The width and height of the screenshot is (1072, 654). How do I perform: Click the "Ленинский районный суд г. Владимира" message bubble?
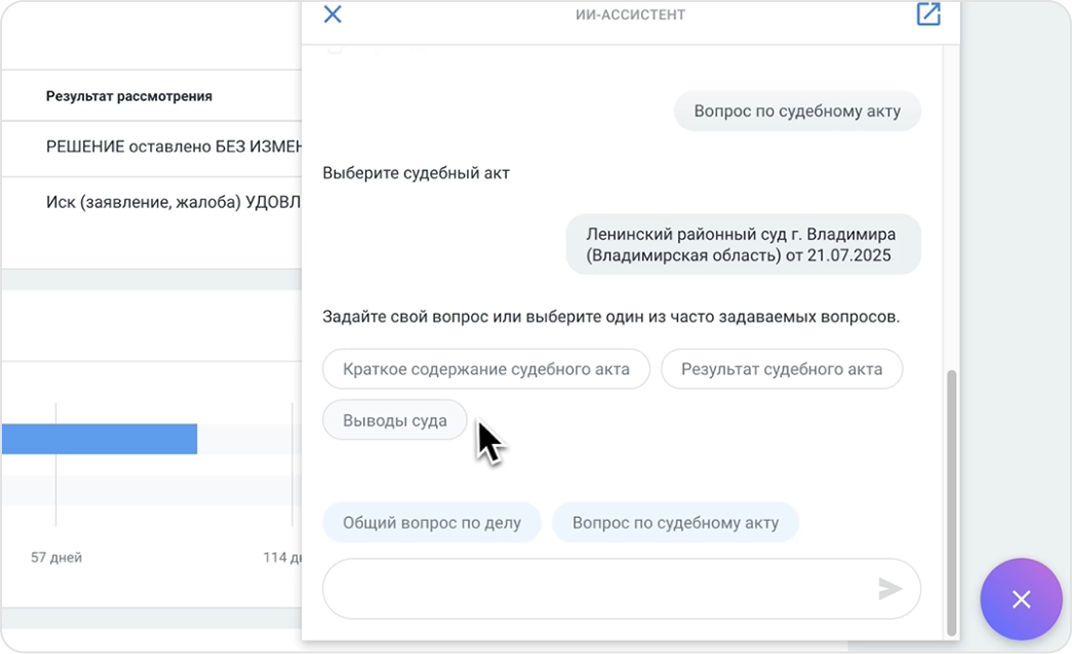tap(742, 244)
